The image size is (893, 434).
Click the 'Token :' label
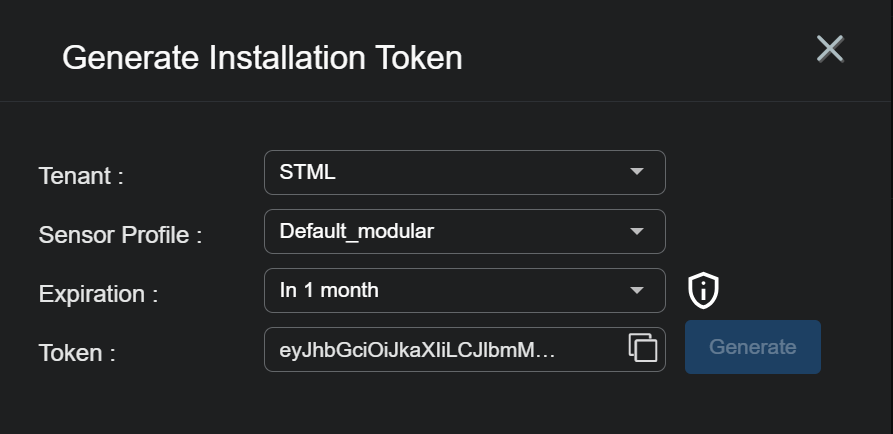[x=77, y=353]
